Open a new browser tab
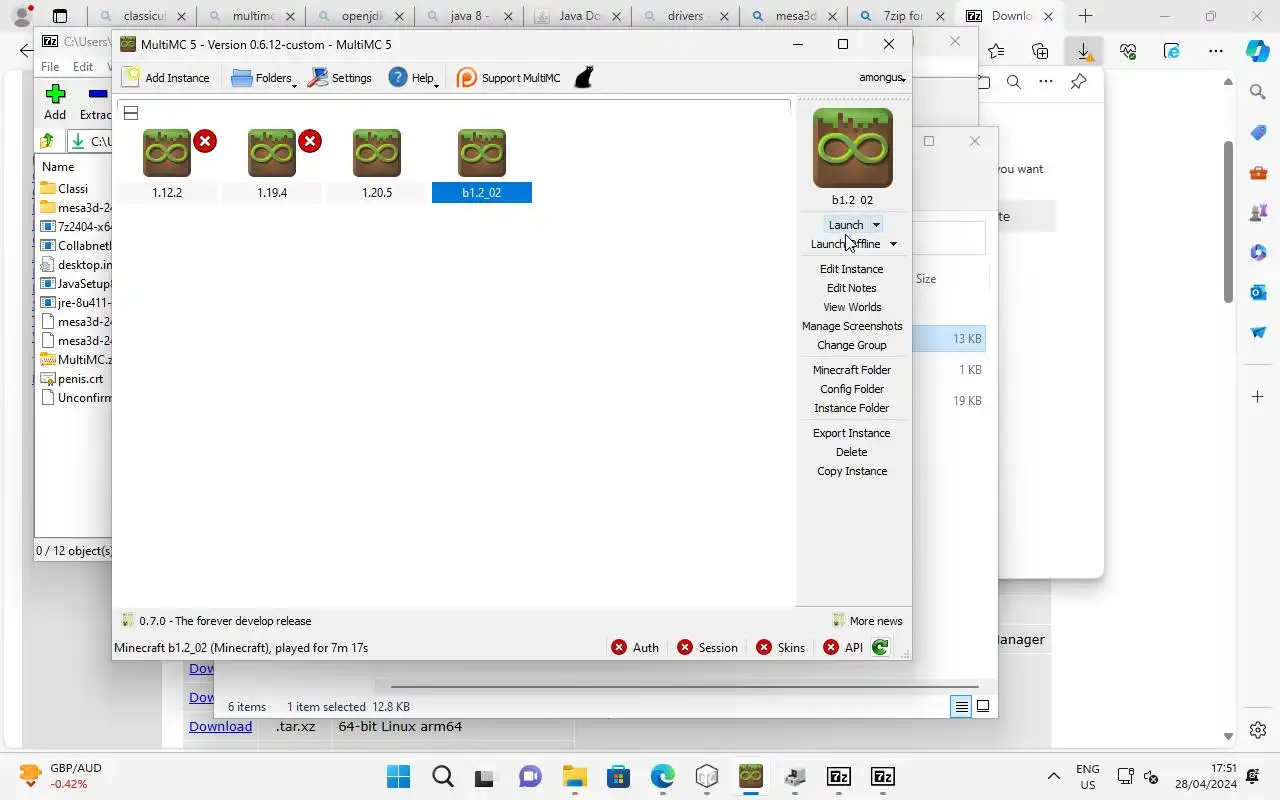 pos(1085,16)
